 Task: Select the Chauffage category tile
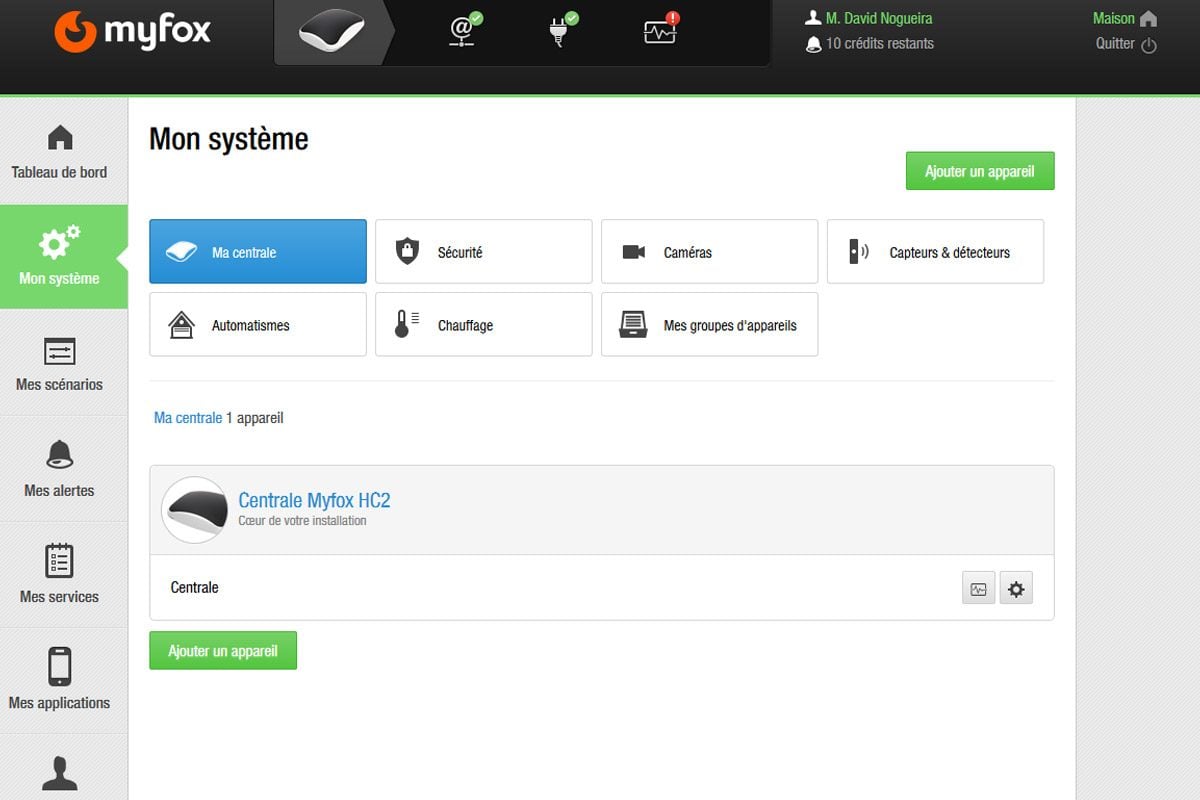(x=484, y=324)
